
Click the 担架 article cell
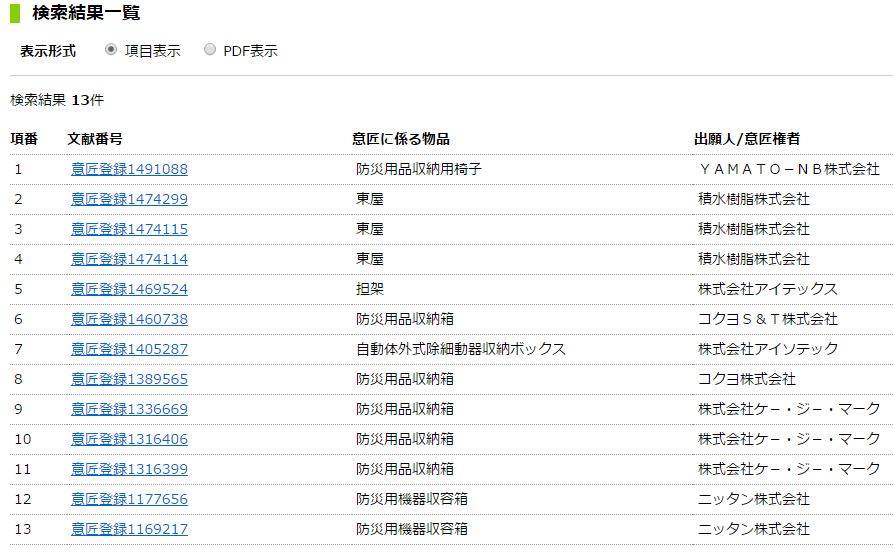click(370, 289)
